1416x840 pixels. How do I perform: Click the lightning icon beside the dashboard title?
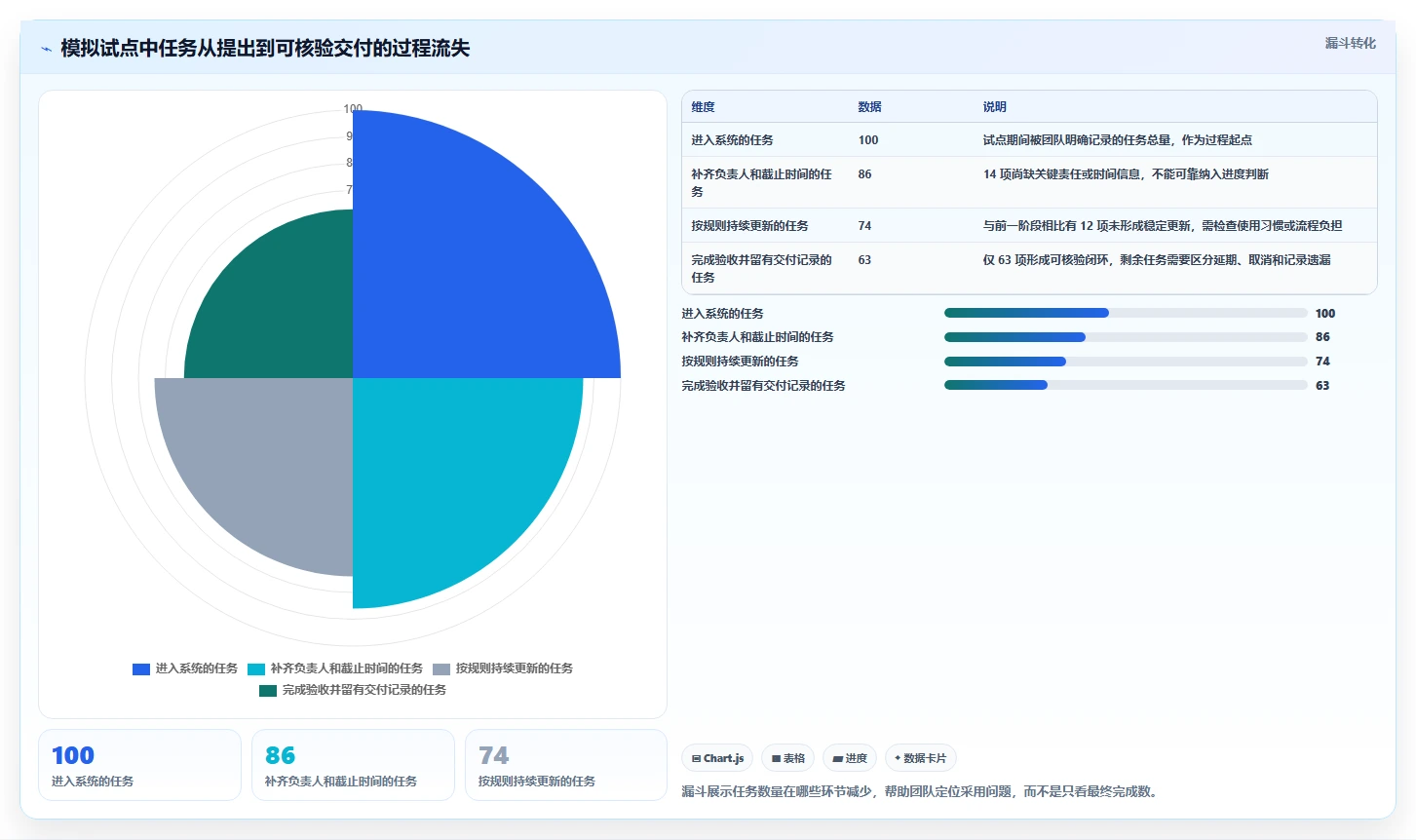[x=46, y=49]
